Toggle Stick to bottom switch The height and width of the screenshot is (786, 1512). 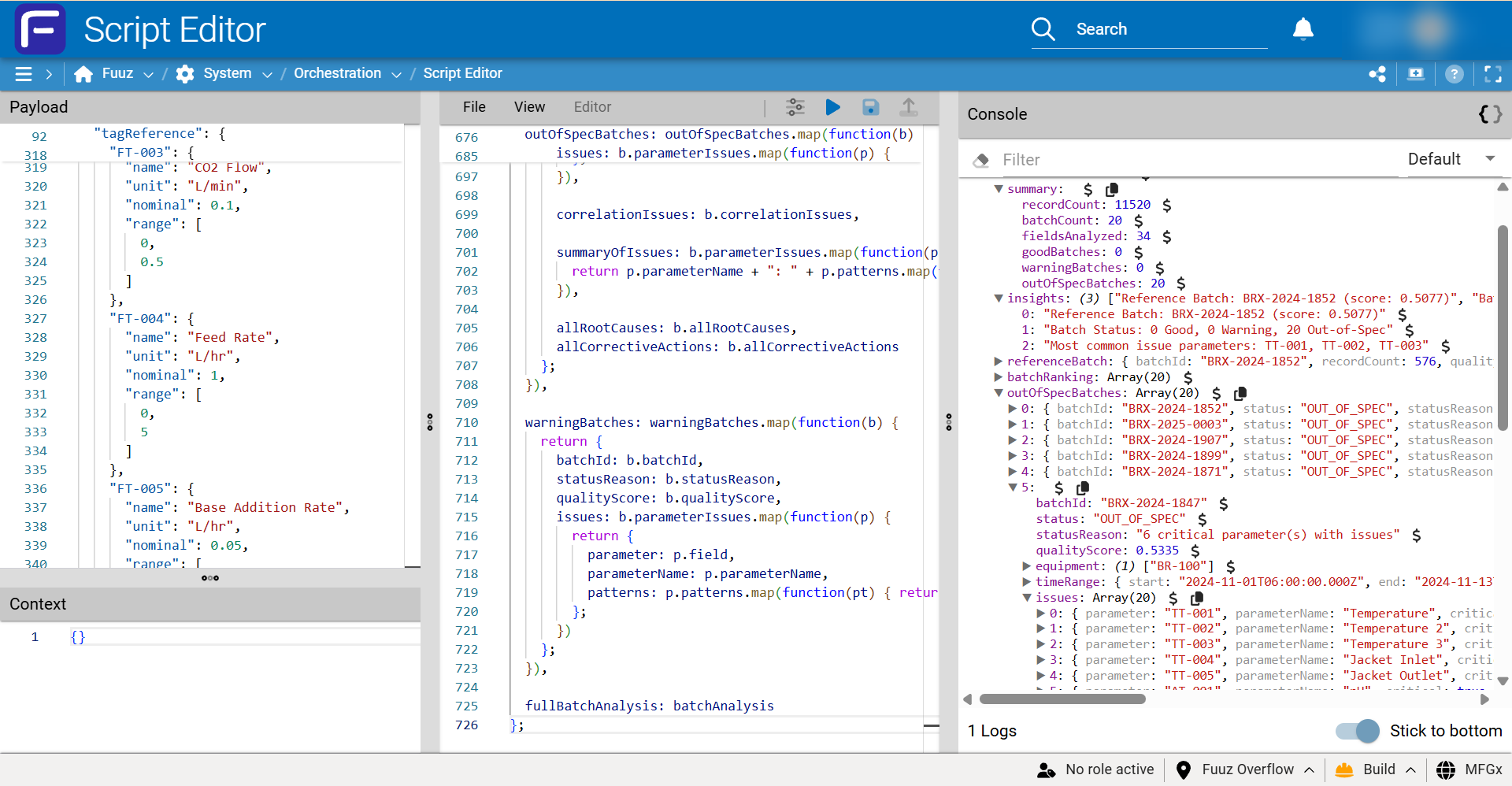1358,731
